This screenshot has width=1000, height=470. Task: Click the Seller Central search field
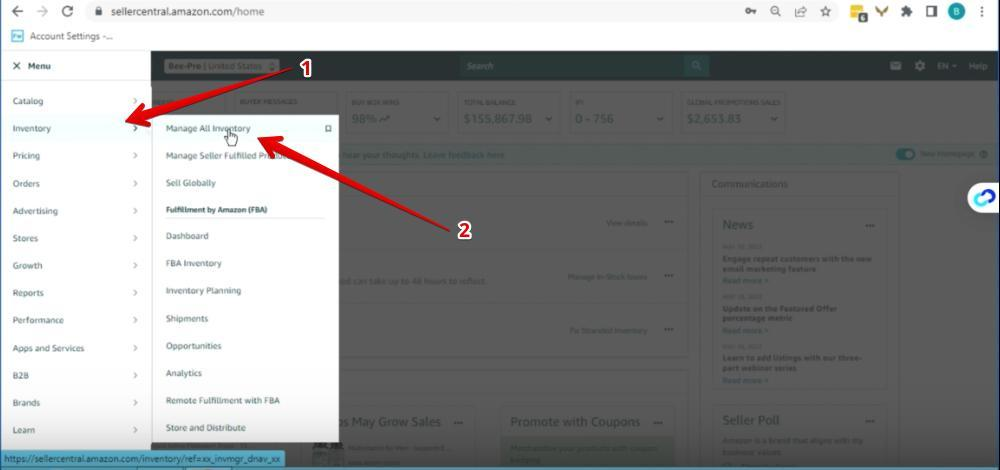click(x=572, y=66)
